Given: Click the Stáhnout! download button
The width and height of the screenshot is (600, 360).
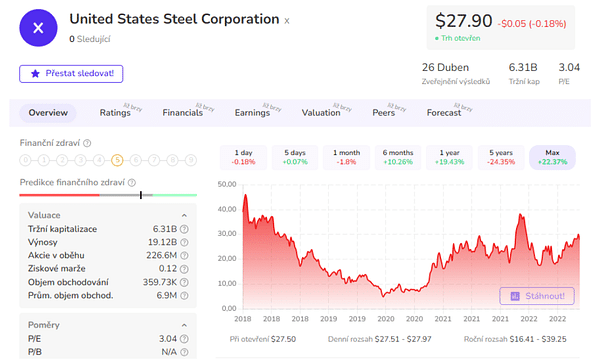Looking at the screenshot, I should 537,296.
